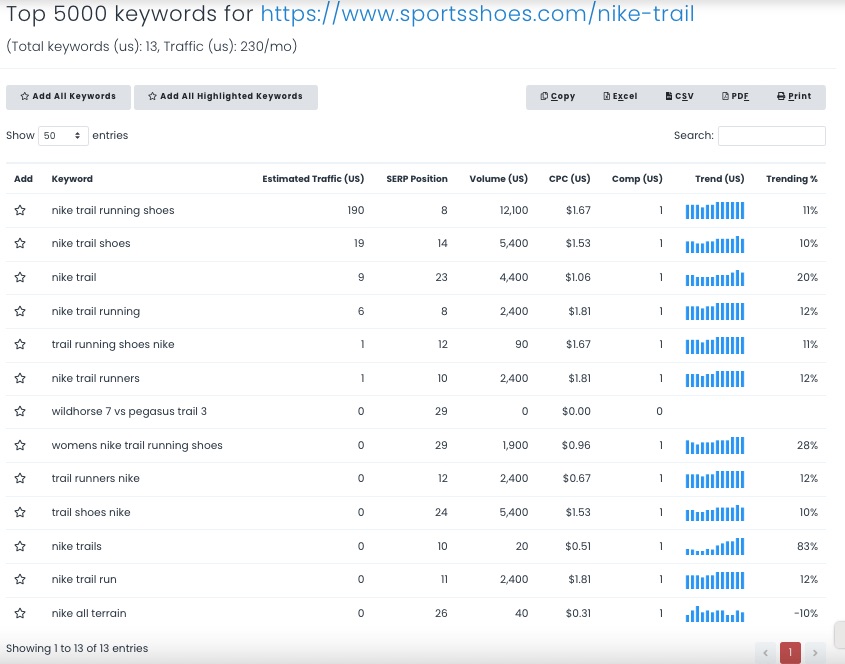Click the next page arrow
Screen dimensions: 845x664
pos(815,653)
